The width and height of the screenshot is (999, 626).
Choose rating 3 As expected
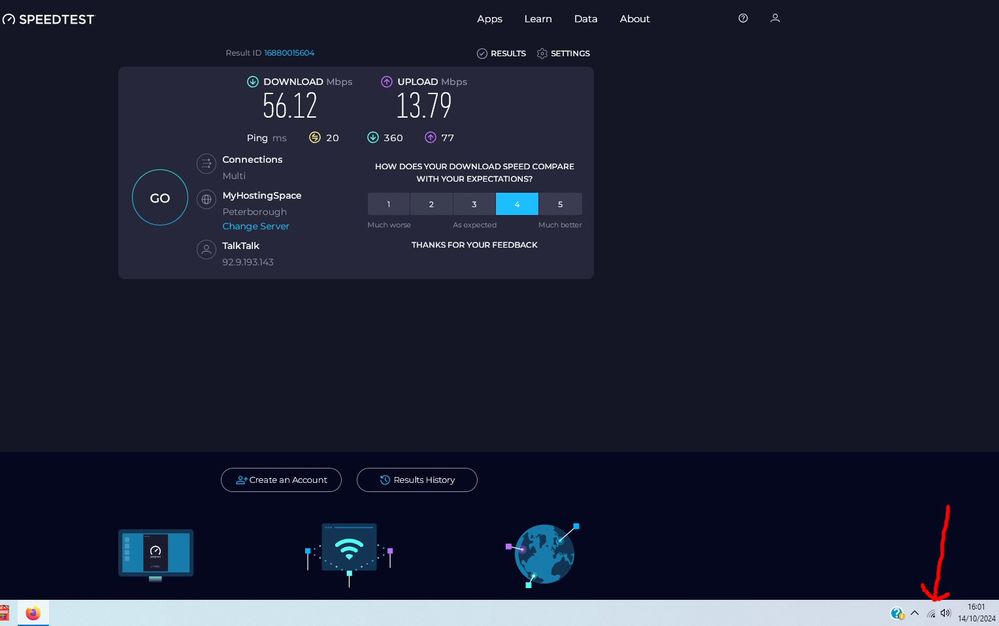tap(474, 203)
